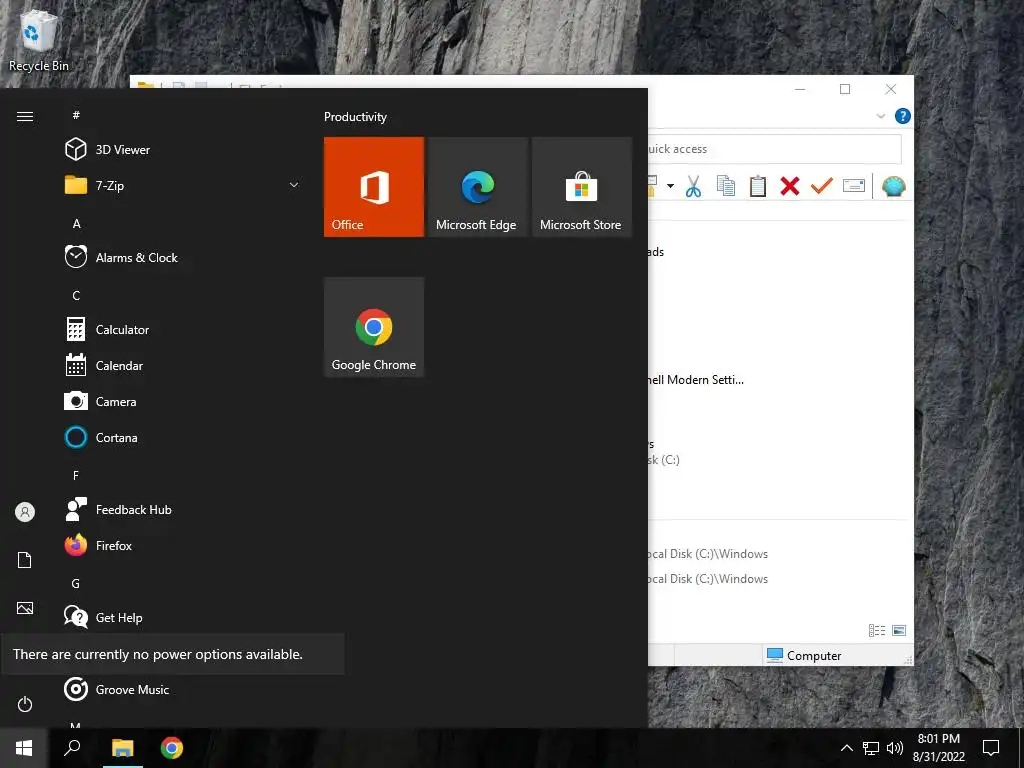Click the Copy icon in Explorer toolbar
Image resolution: width=1024 pixels, height=768 pixels.
[x=726, y=187]
